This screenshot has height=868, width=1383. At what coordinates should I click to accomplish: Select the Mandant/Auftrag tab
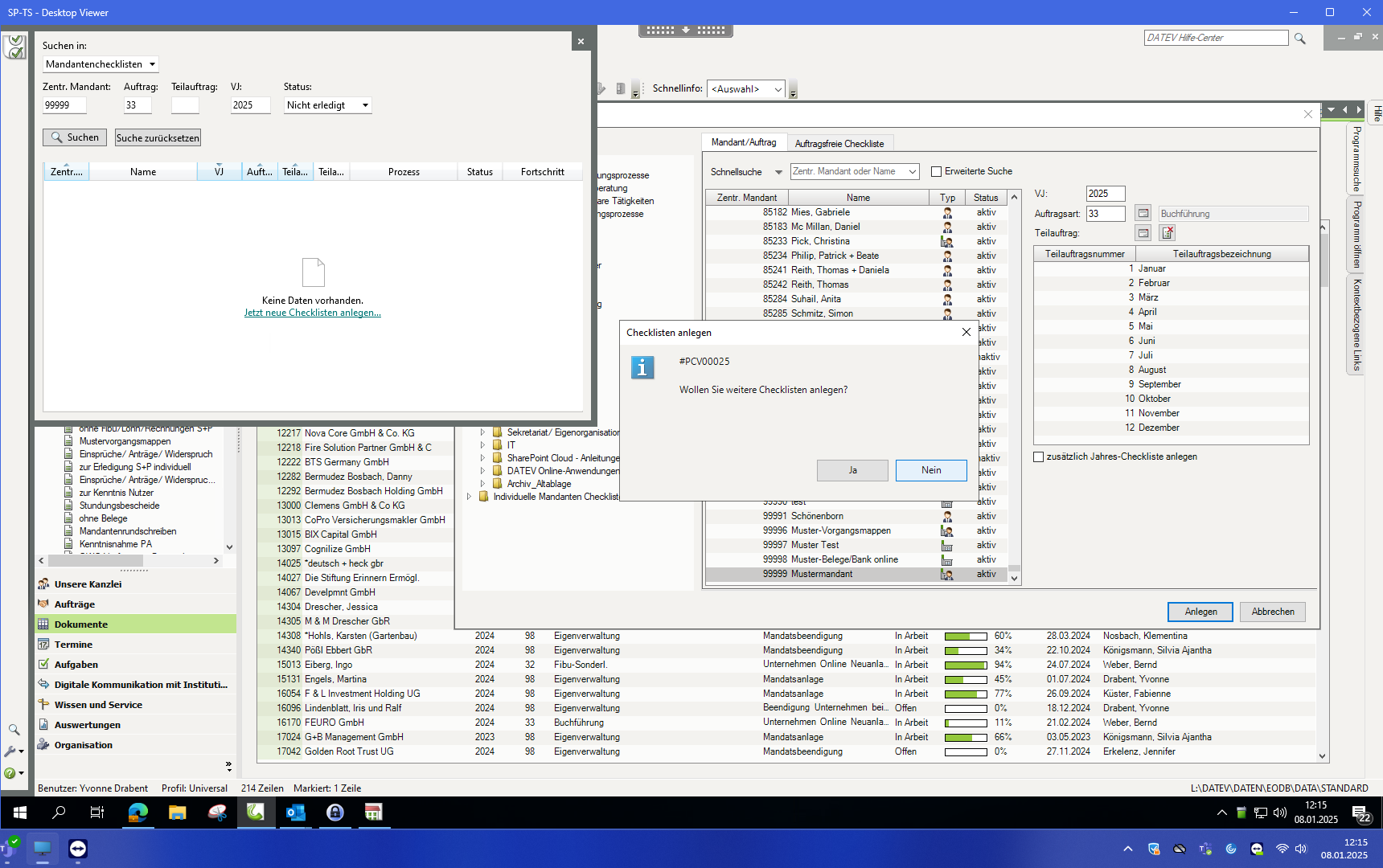click(x=743, y=142)
